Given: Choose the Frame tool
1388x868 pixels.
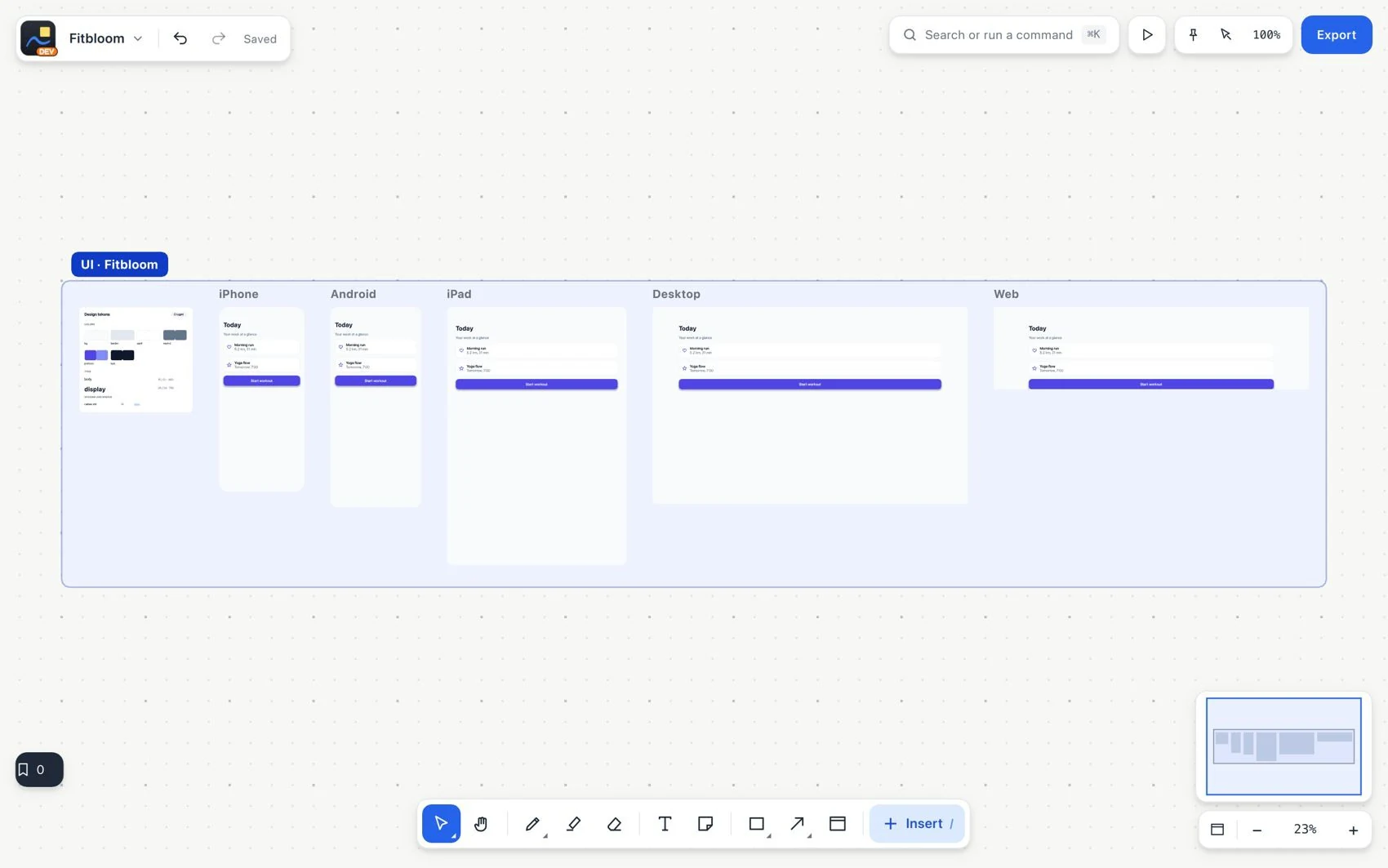Looking at the screenshot, I should 838,823.
